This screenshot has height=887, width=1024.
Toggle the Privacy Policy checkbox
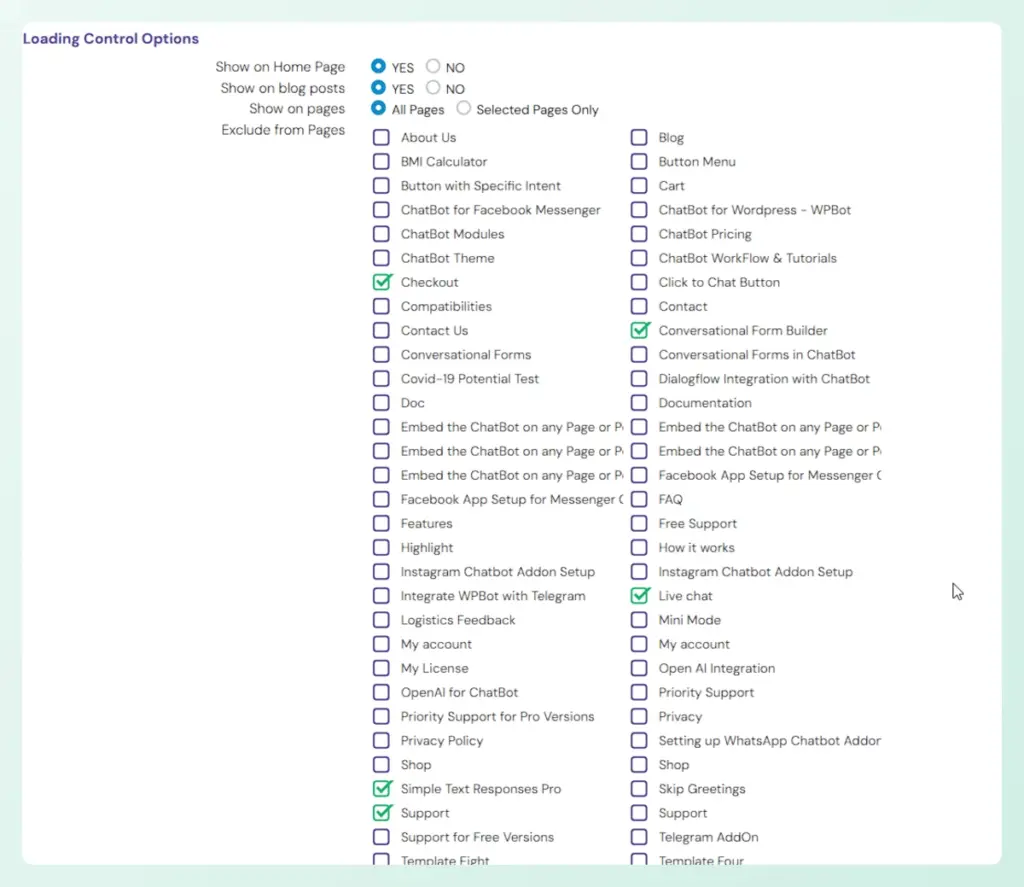click(381, 740)
